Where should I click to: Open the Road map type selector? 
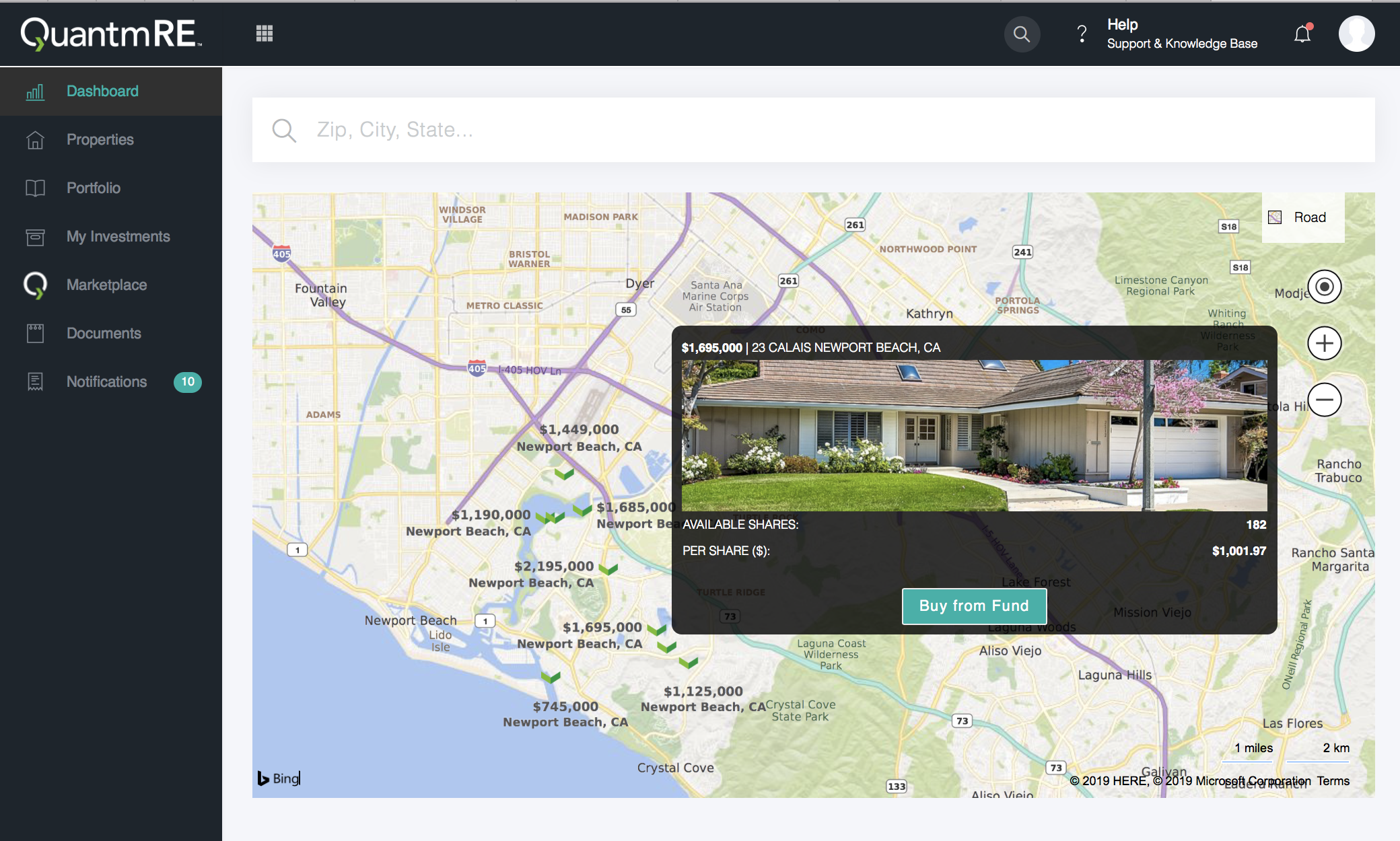[x=1302, y=217]
